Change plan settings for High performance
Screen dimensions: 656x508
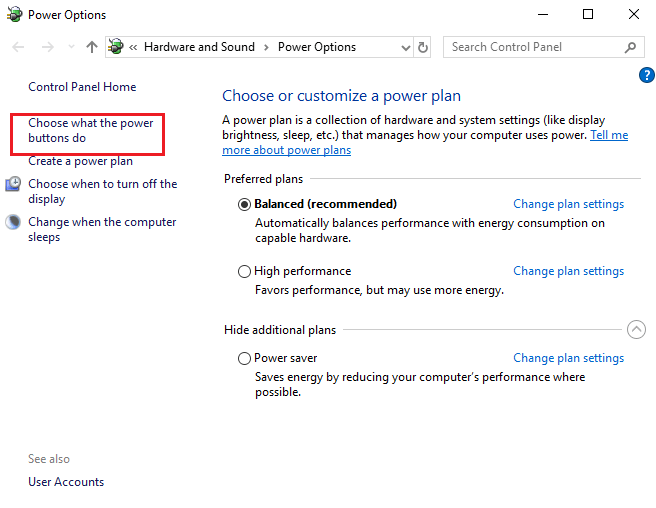[568, 271]
